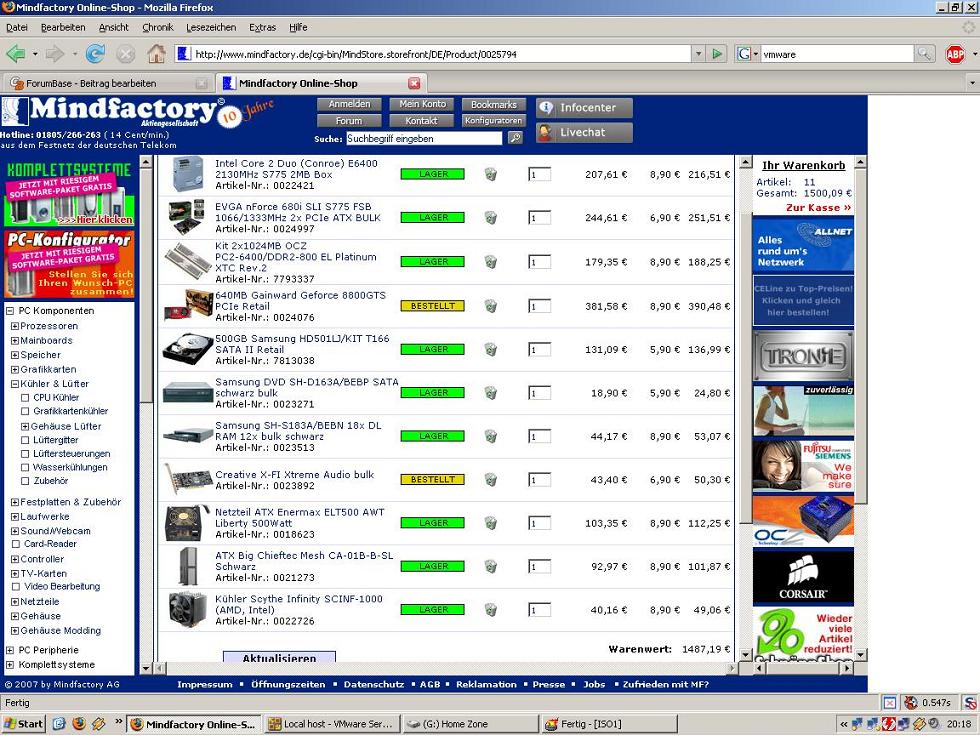The image size is (980, 741).
Task: Open the AGB footer link
Action: point(430,685)
